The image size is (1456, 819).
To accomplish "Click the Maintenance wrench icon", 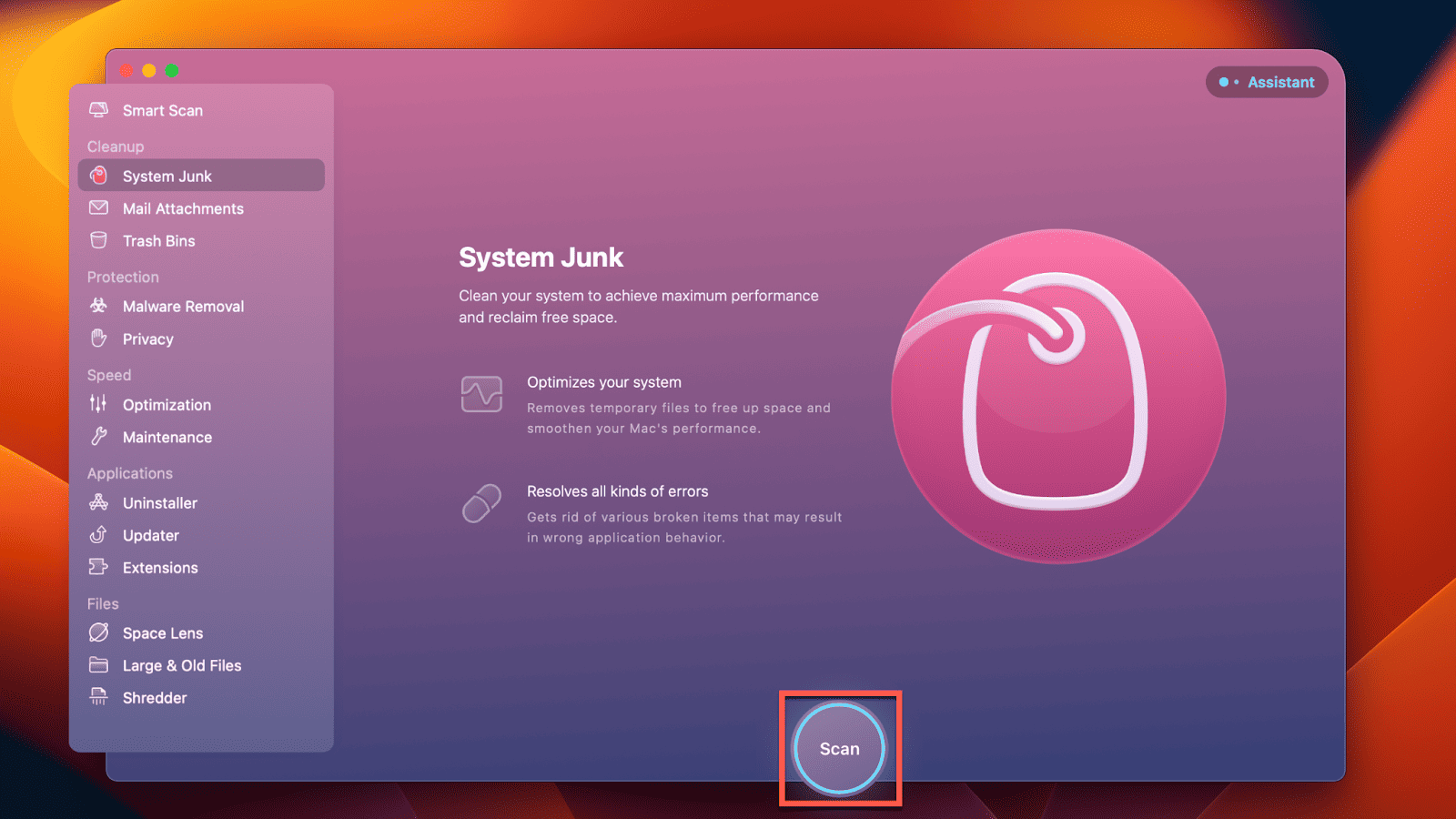I will coord(98,437).
